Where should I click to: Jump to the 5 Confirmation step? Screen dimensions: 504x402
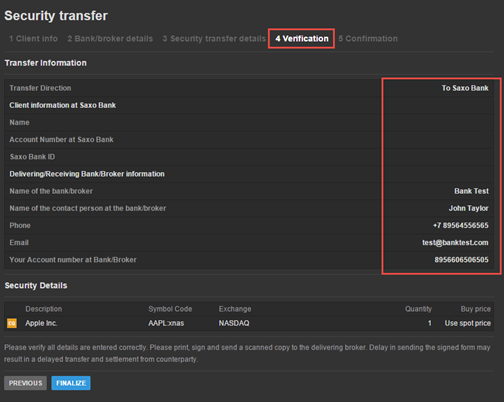[x=368, y=39]
